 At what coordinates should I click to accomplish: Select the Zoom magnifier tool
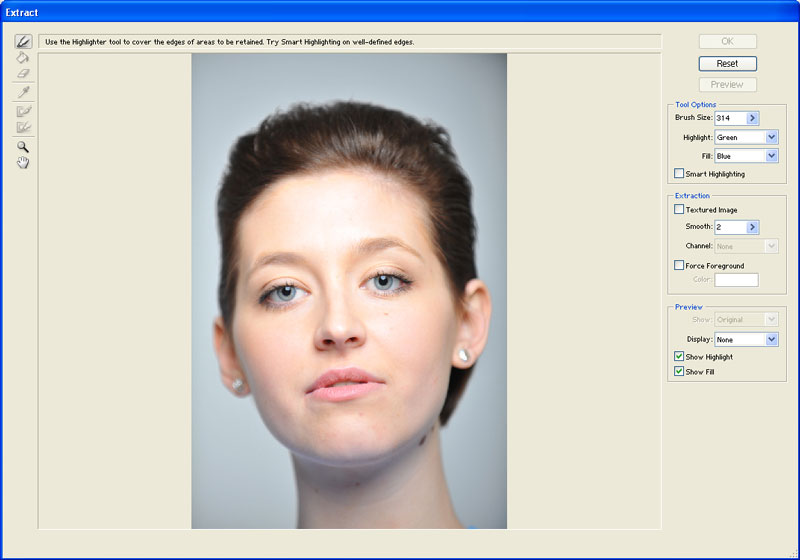(23, 146)
